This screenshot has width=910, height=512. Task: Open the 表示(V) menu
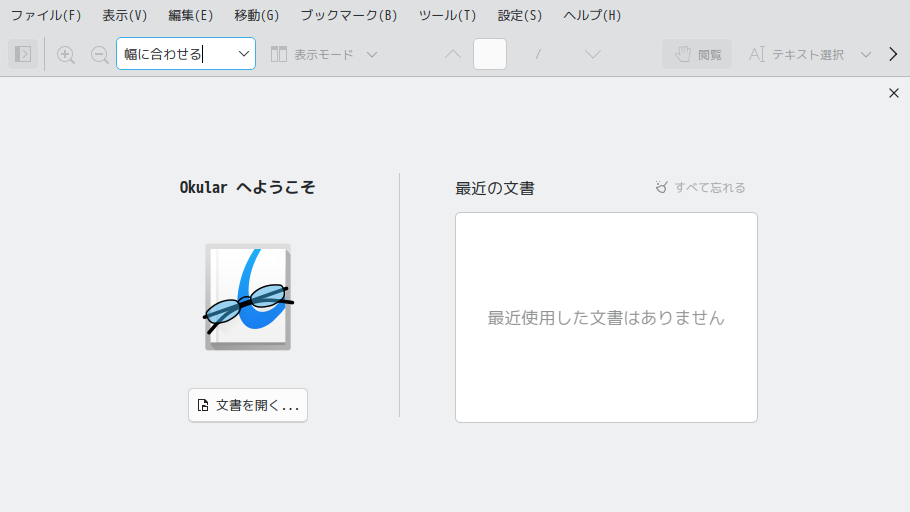125,15
